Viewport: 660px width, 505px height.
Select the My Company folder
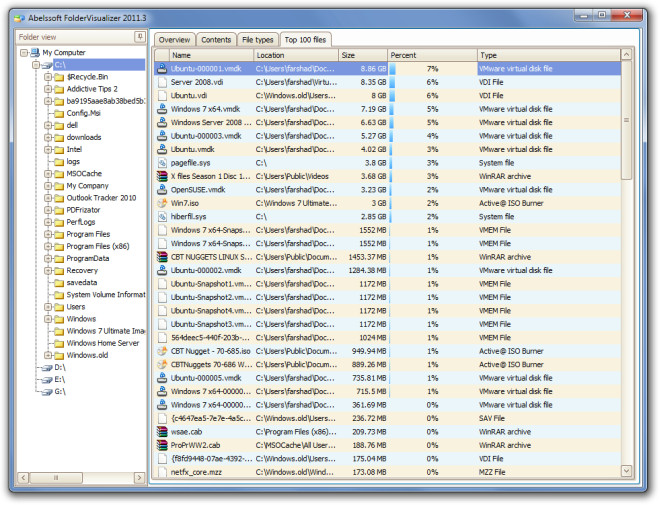(x=87, y=186)
